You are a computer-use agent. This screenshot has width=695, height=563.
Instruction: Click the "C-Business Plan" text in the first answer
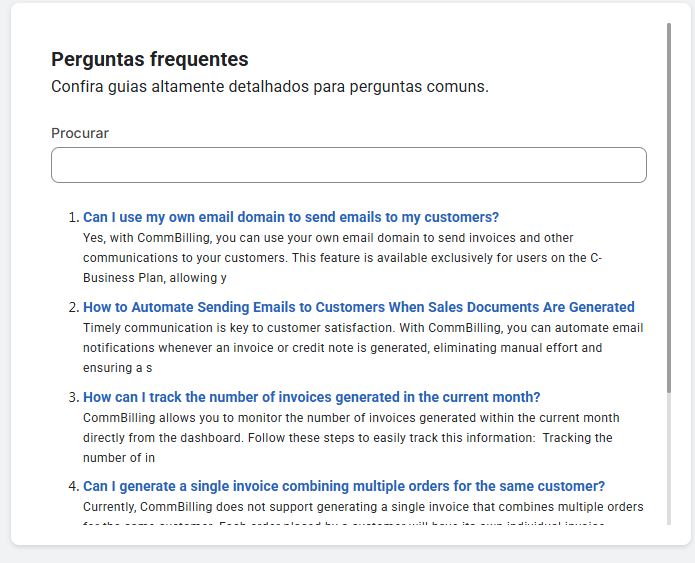tap(130, 278)
